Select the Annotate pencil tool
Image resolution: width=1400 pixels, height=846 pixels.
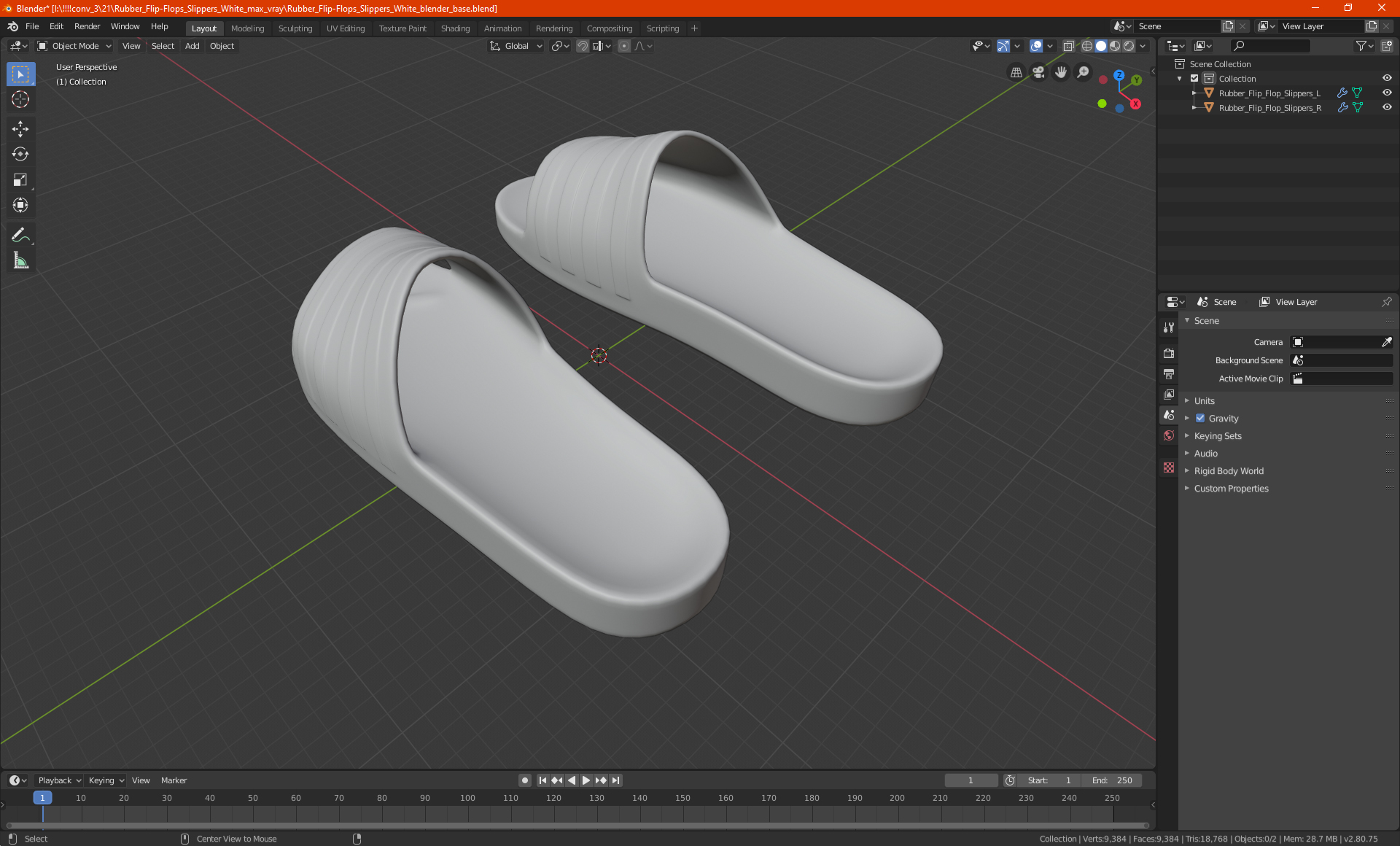pos(20,235)
